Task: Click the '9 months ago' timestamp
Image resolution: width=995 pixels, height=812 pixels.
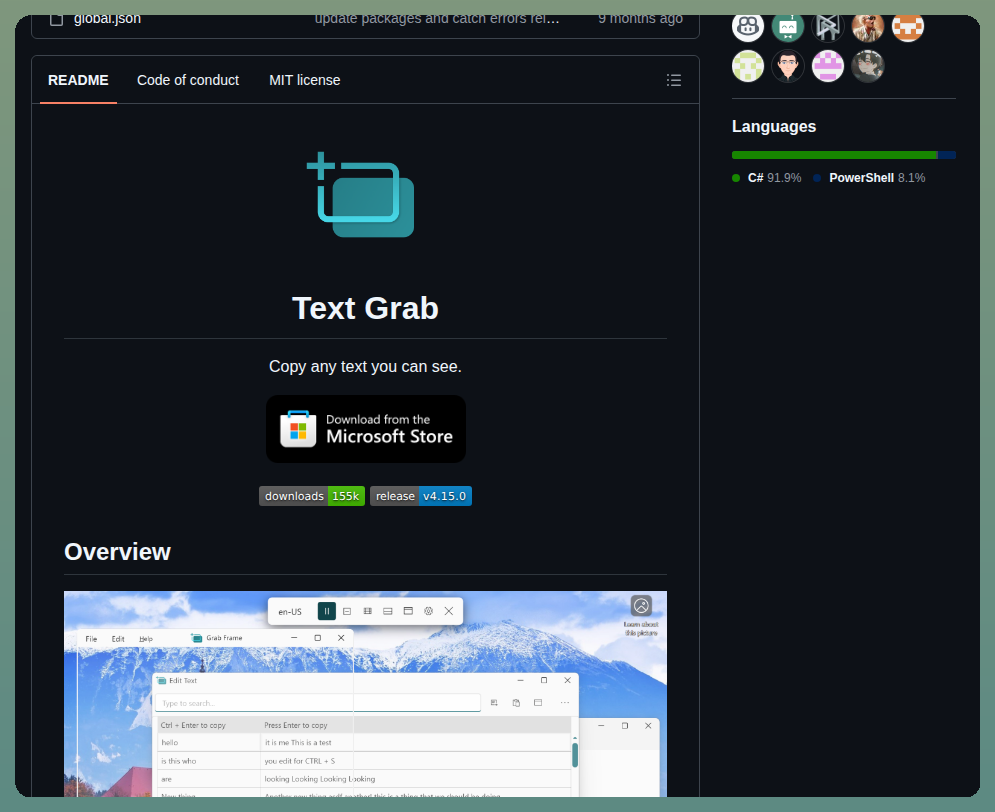Action: (x=640, y=18)
